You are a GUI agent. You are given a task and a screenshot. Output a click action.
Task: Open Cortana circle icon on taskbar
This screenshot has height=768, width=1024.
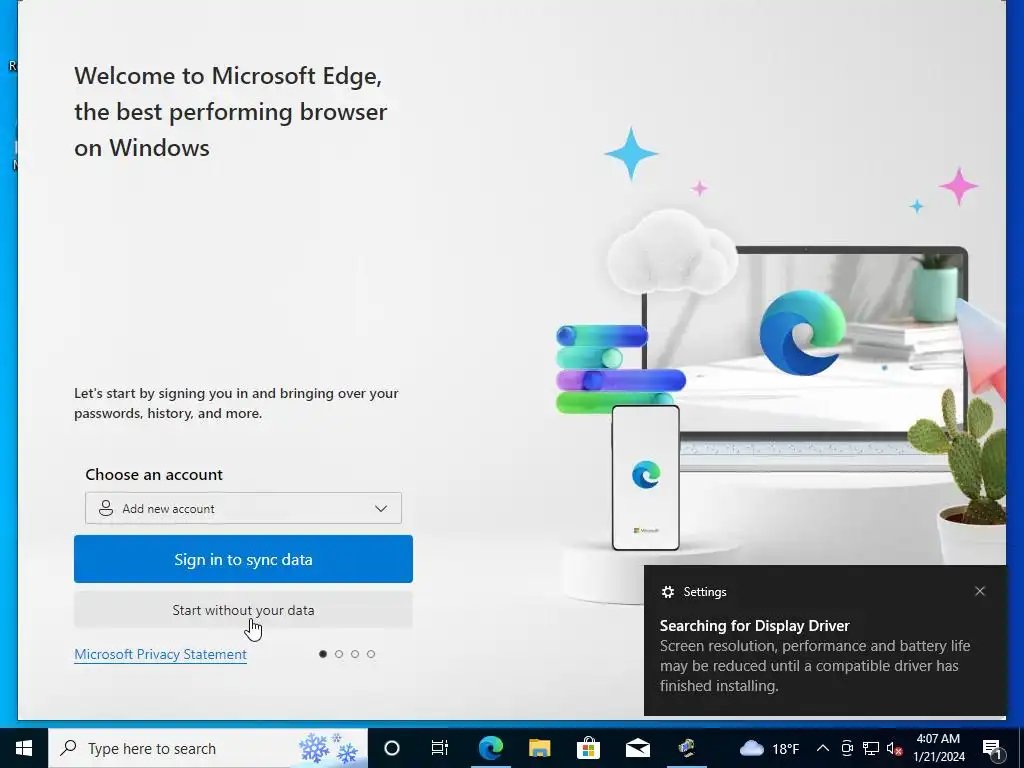[392, 748]
